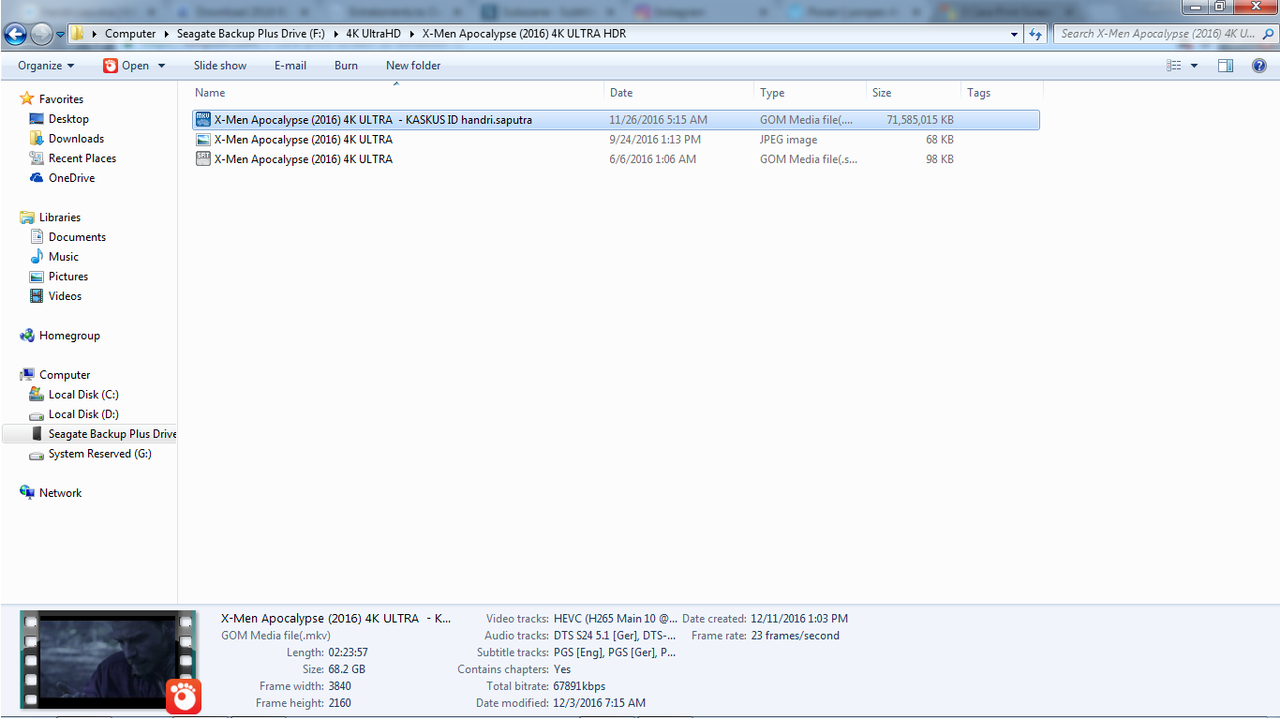1280x720 pixels.
Task: Click the Forward navigation arrow
Action: [x=41, y=34]
